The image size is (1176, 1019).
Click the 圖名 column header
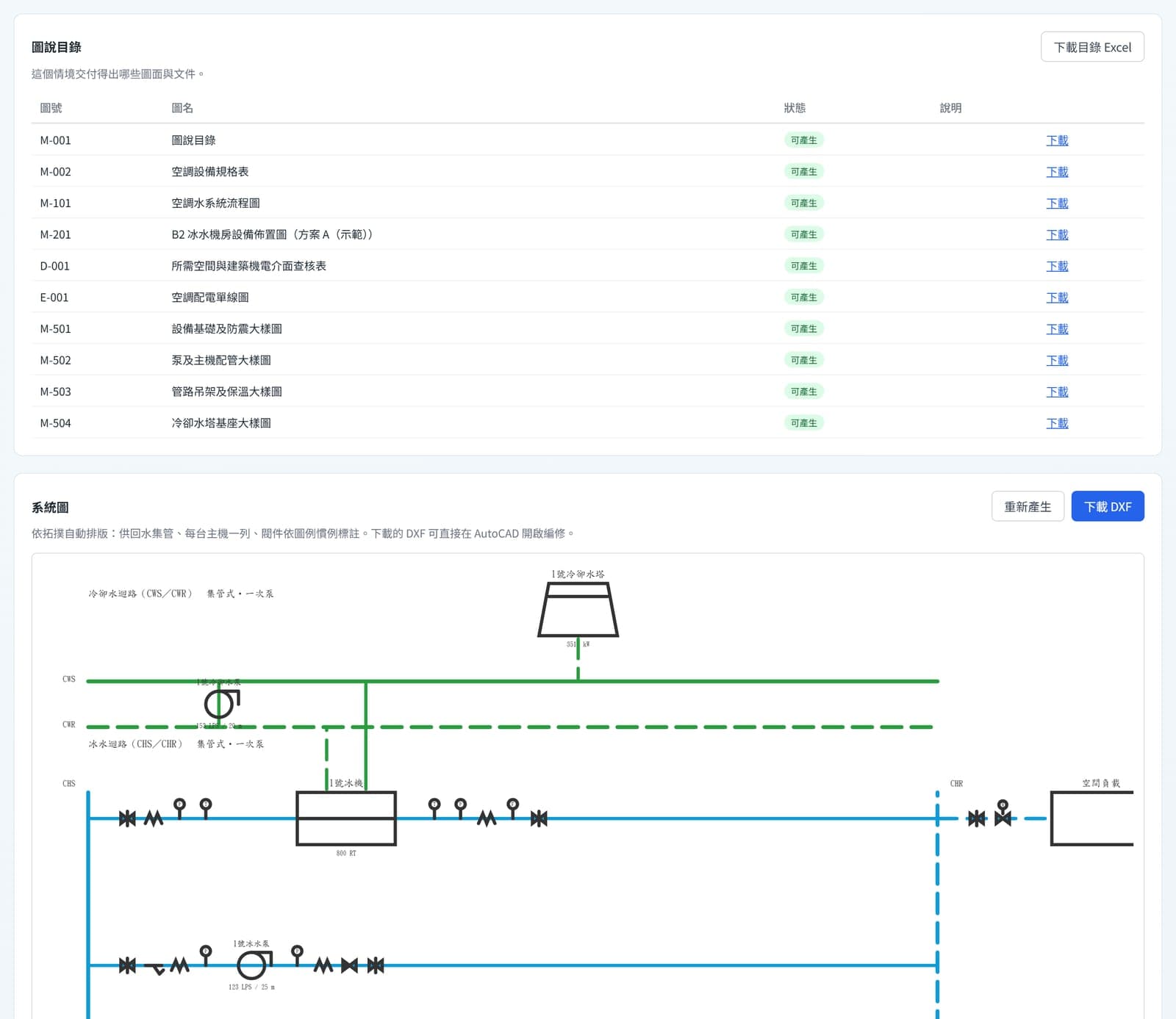(x=182, y=108)
